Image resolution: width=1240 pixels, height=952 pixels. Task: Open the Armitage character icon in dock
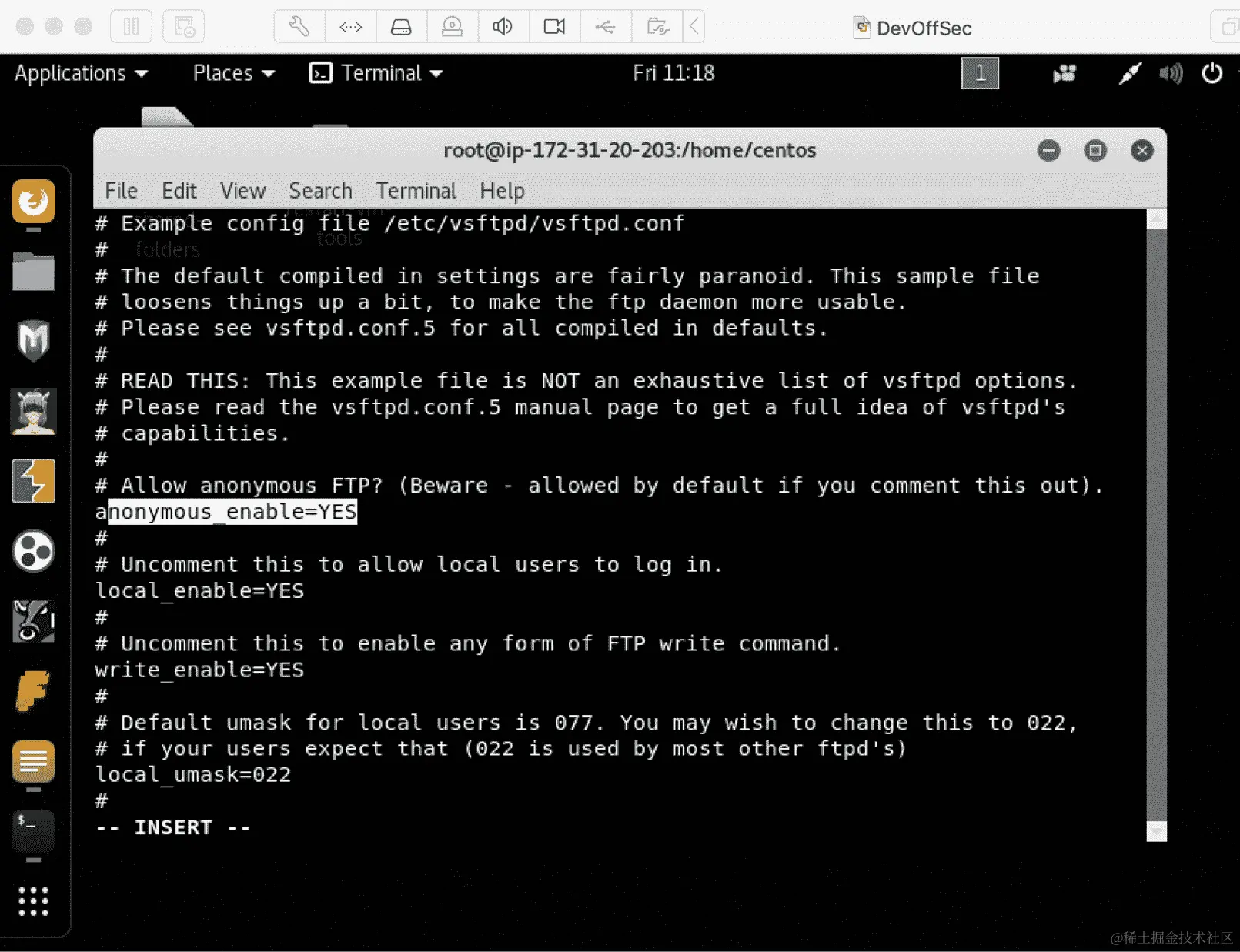click(x=33, y=411)
